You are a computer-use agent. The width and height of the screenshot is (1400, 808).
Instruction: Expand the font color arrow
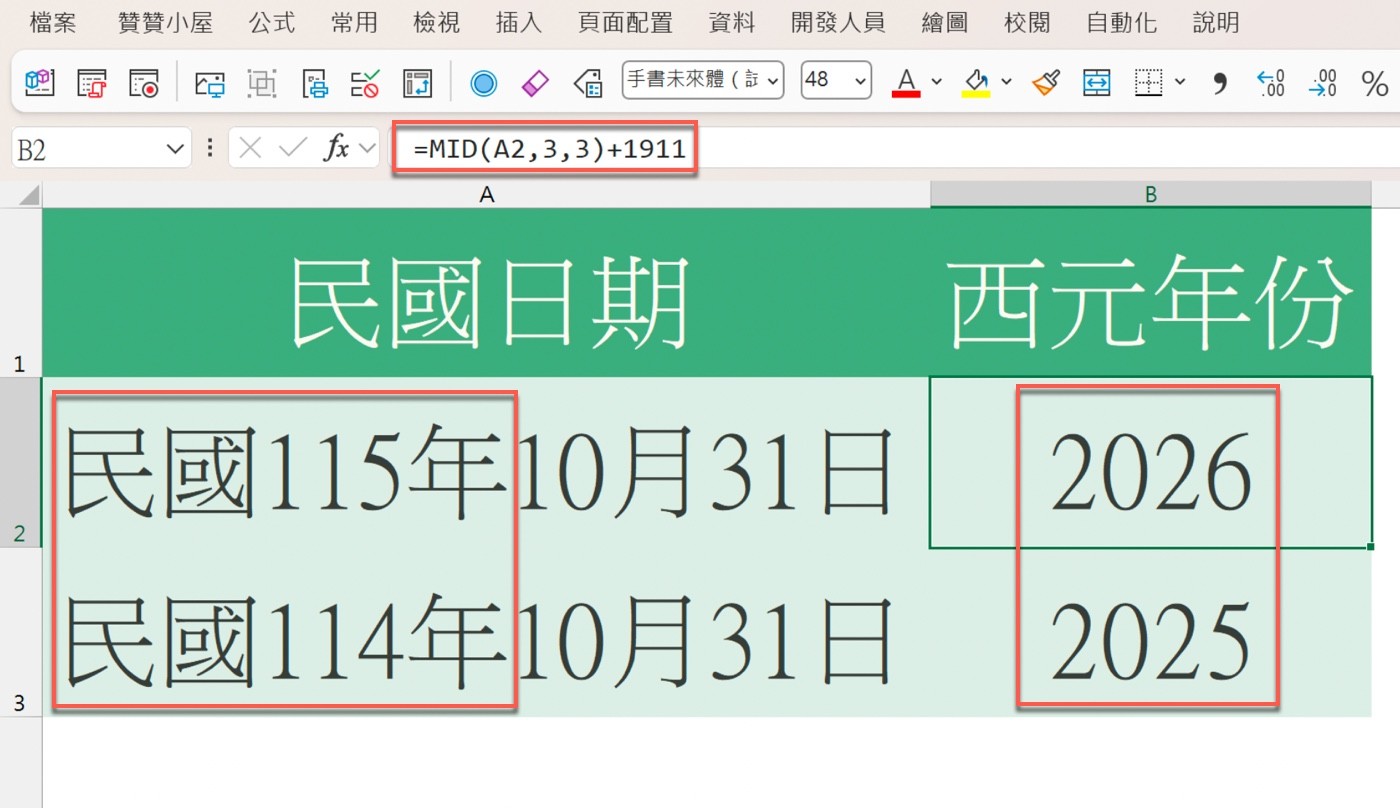936,82
